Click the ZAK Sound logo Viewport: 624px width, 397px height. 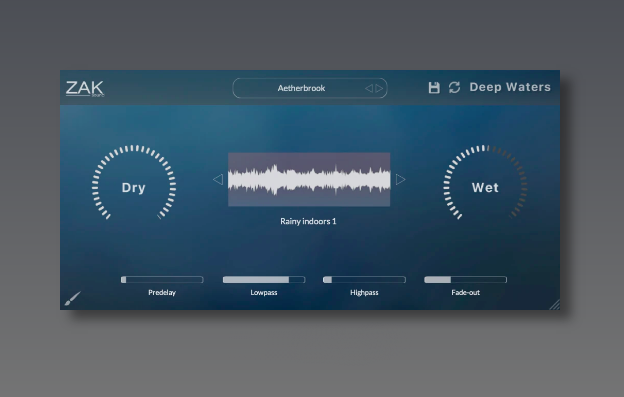[x=85, y=88]
